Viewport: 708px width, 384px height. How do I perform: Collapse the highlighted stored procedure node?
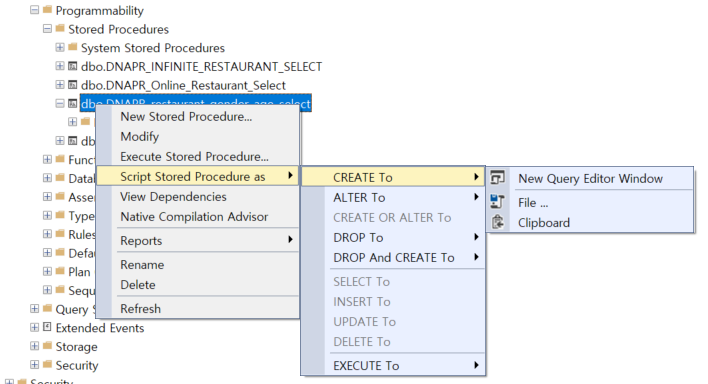coord(60,103)
